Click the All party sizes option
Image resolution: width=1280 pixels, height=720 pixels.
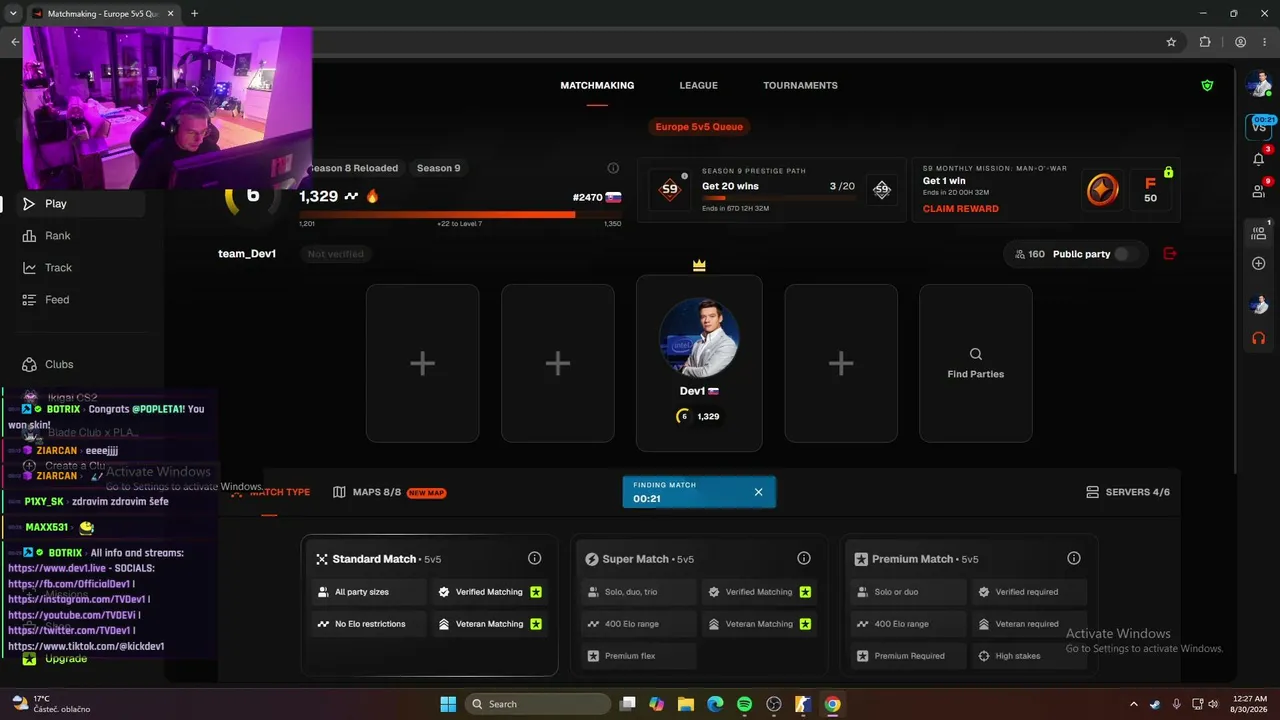[369, 592]
